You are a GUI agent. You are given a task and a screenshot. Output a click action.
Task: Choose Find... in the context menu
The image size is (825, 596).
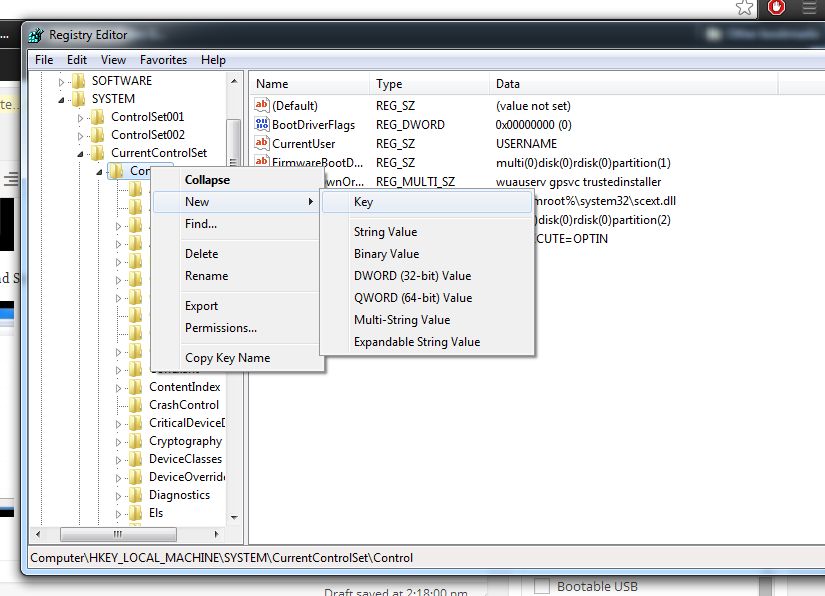click(x=237, y=224)
